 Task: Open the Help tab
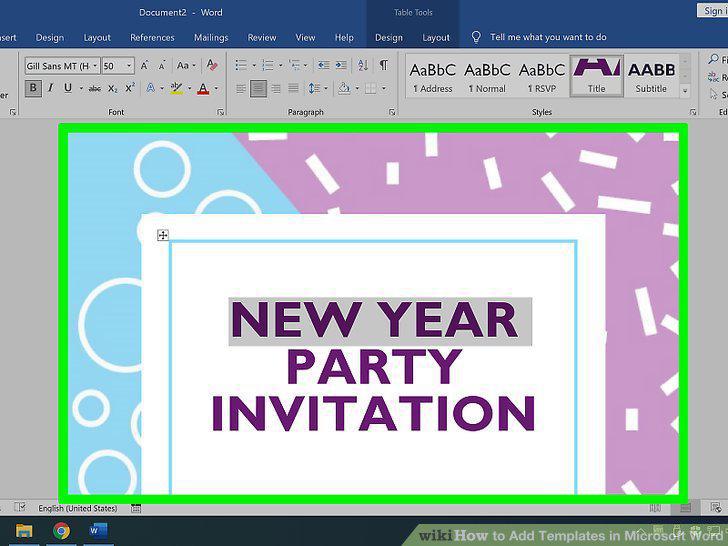coord(344,38)
